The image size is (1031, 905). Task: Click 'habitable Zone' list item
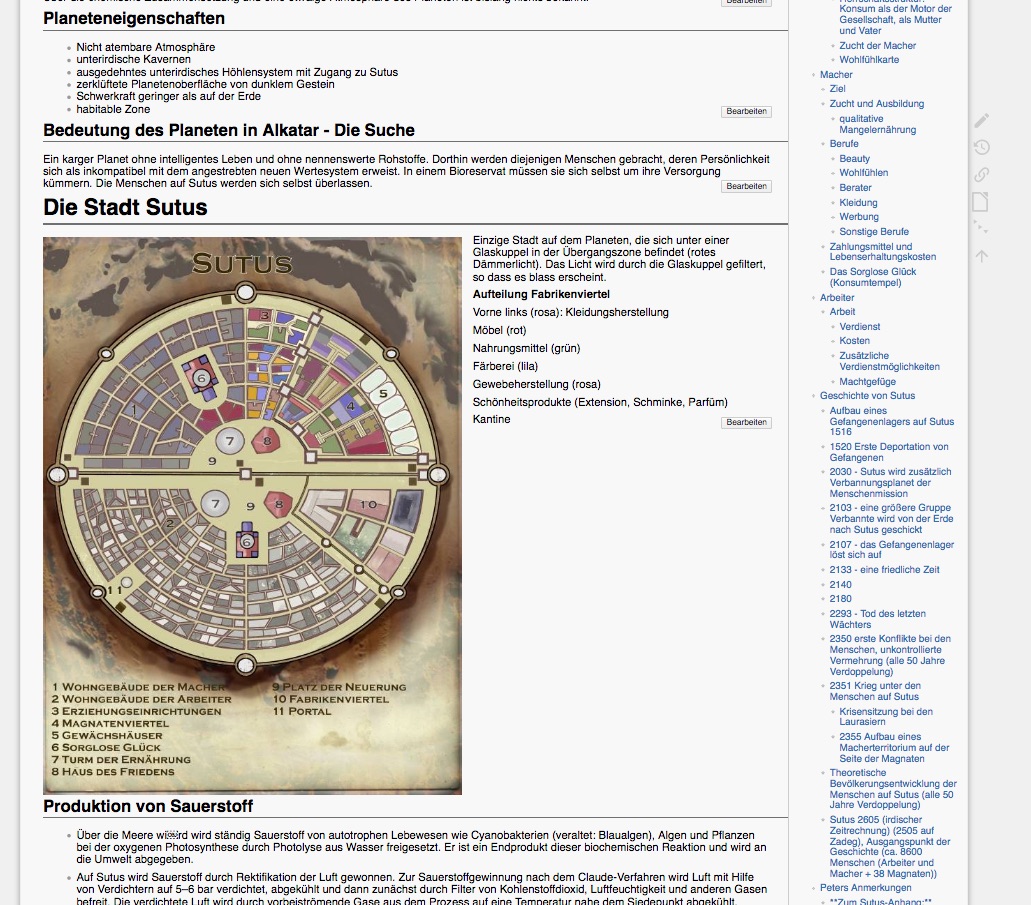pos(113,109)
